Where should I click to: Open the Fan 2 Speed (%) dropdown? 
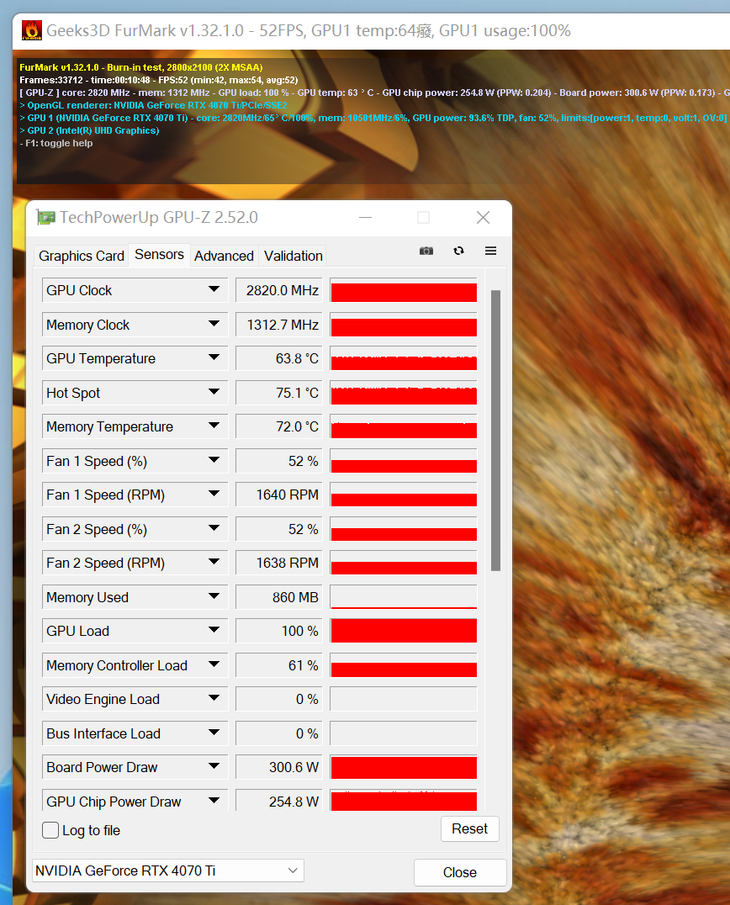pos(214,528)
